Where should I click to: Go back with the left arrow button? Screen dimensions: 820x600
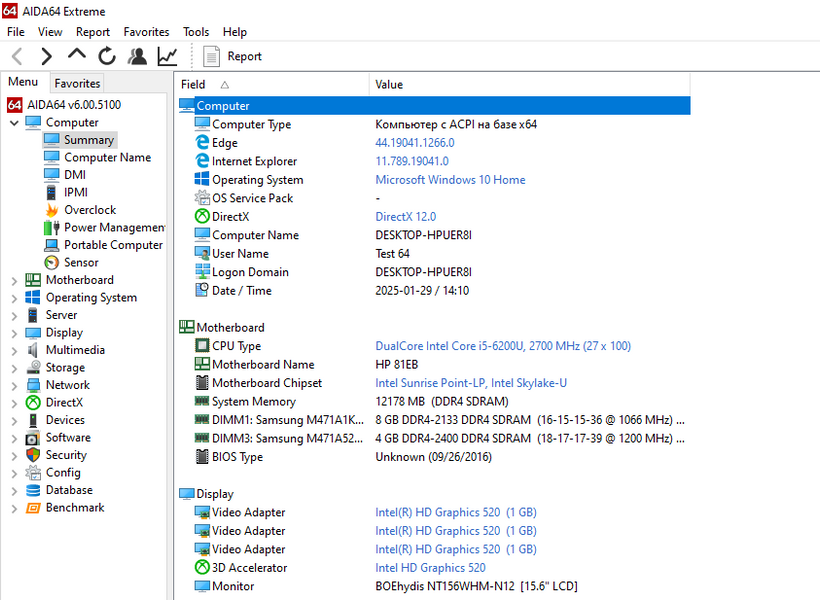click(17, 56)
